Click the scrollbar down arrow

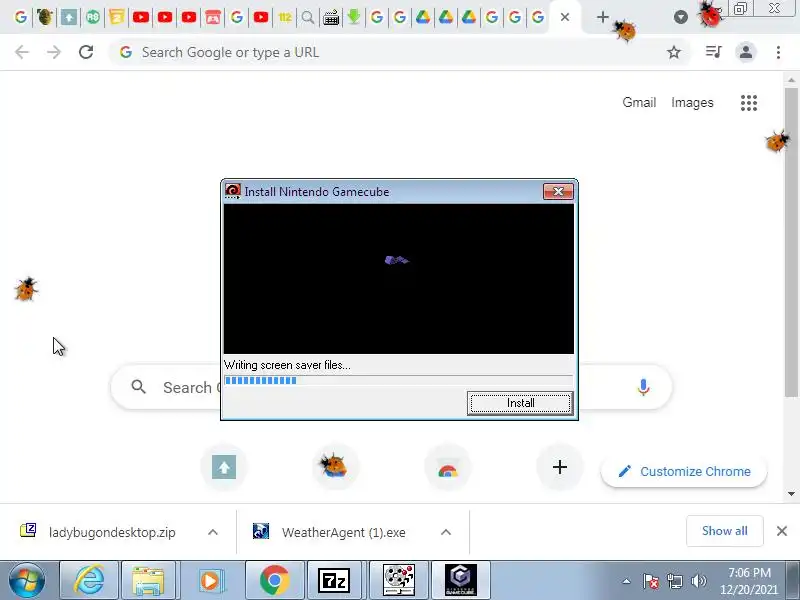pos(791,494)
